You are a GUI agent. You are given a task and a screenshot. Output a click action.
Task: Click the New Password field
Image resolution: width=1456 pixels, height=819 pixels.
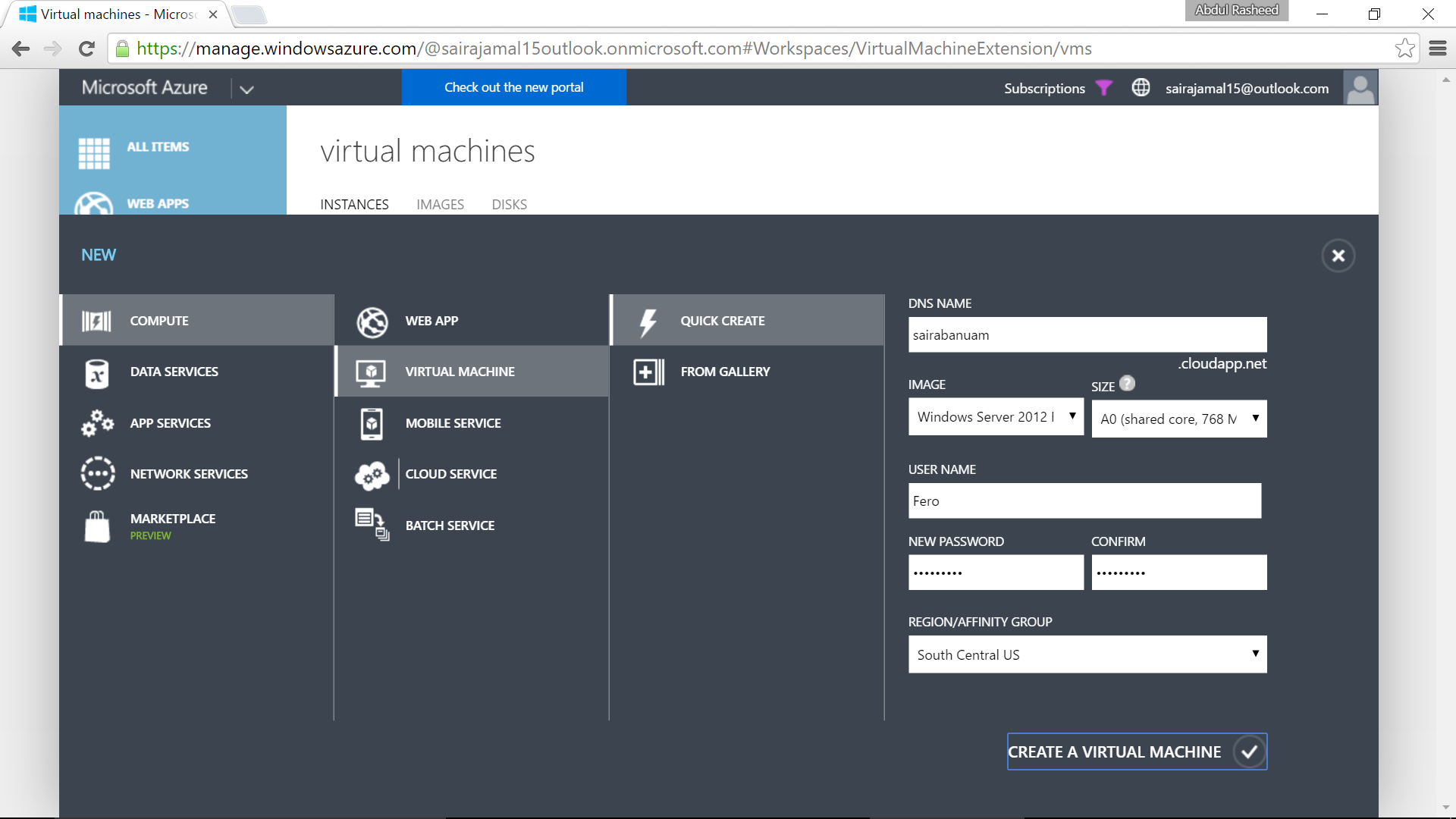click(x=996, y=573)
